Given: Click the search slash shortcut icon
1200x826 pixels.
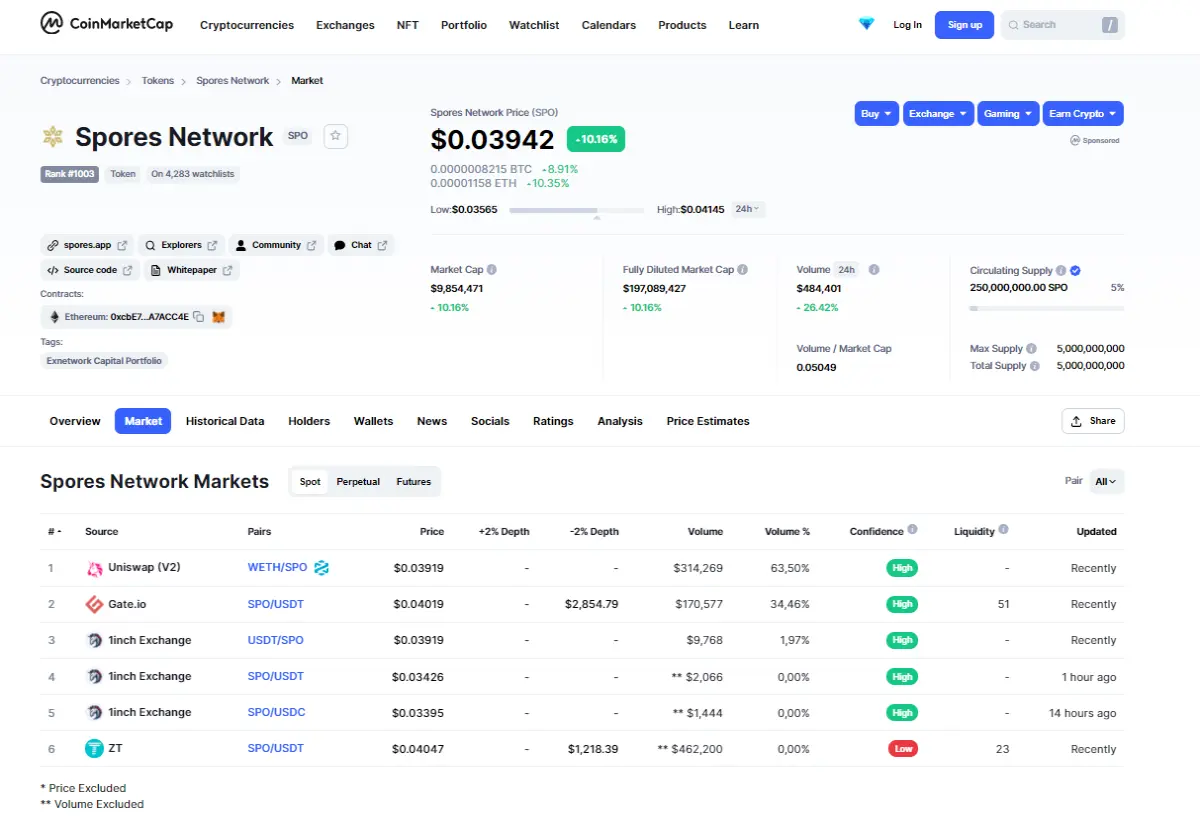Looking at the screenshot, I should (1110, 25).
